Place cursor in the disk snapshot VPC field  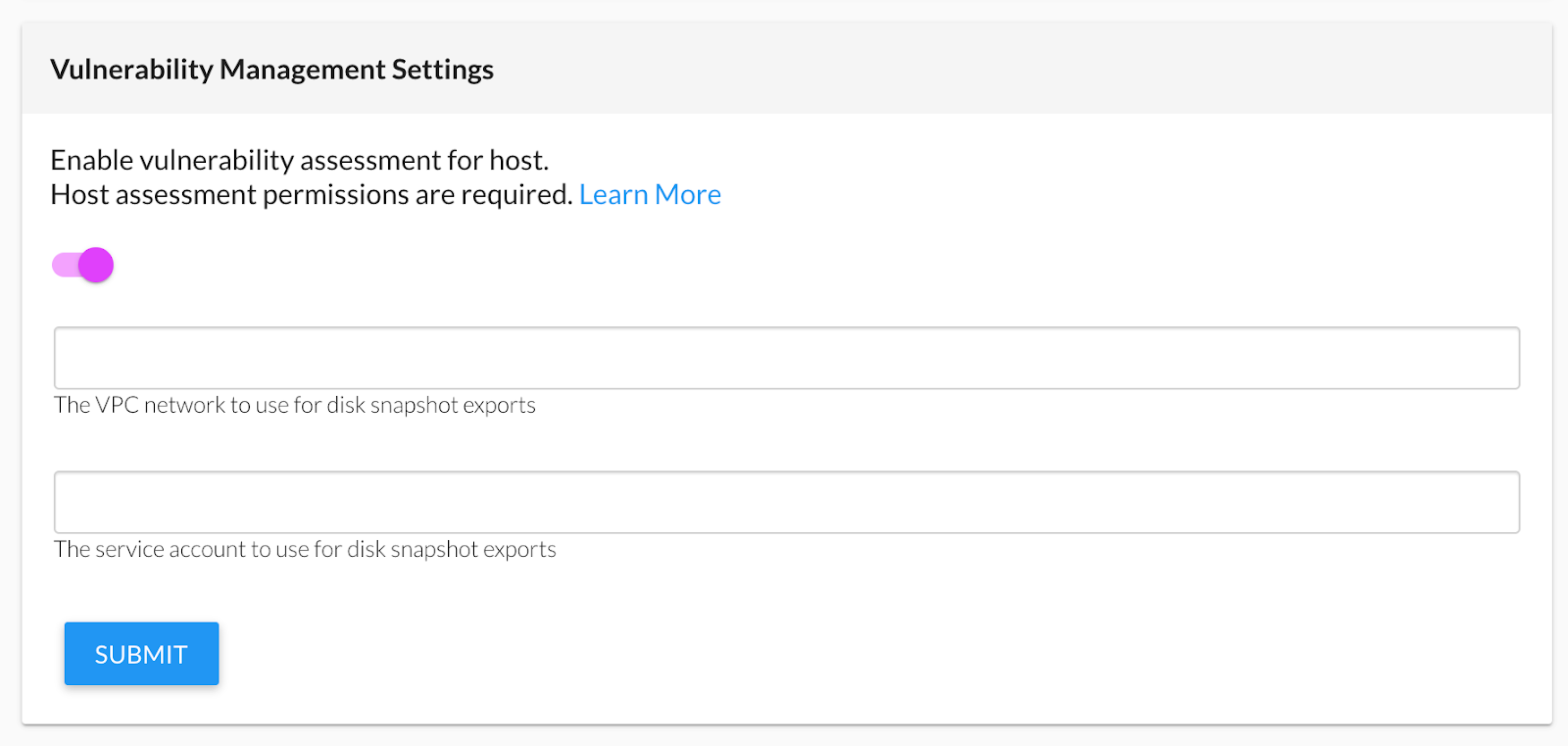tap(786, 358)
